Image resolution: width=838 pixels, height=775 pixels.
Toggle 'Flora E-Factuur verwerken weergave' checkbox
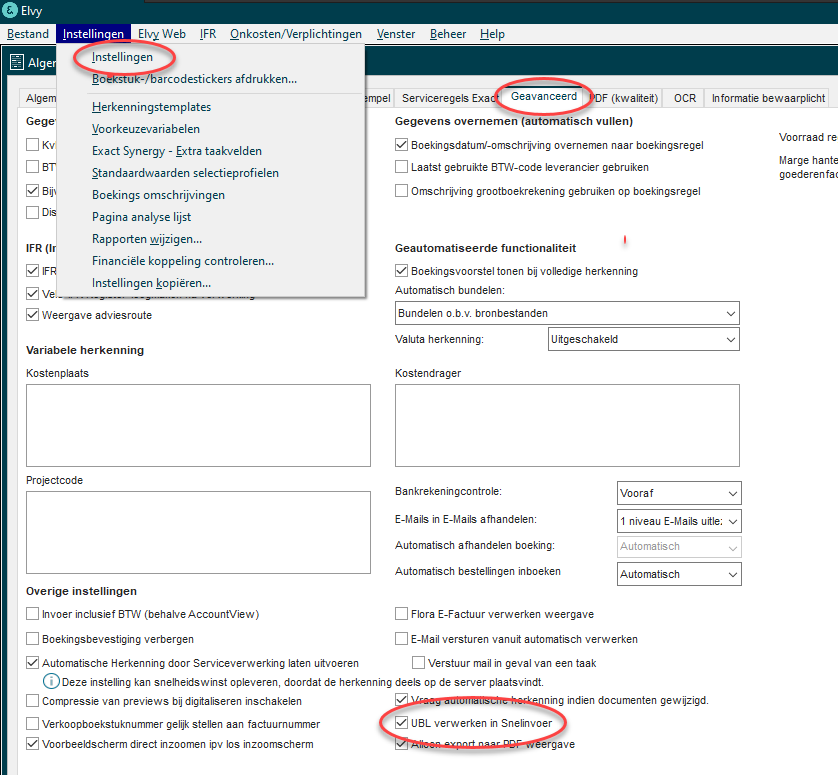coord(402,614)
